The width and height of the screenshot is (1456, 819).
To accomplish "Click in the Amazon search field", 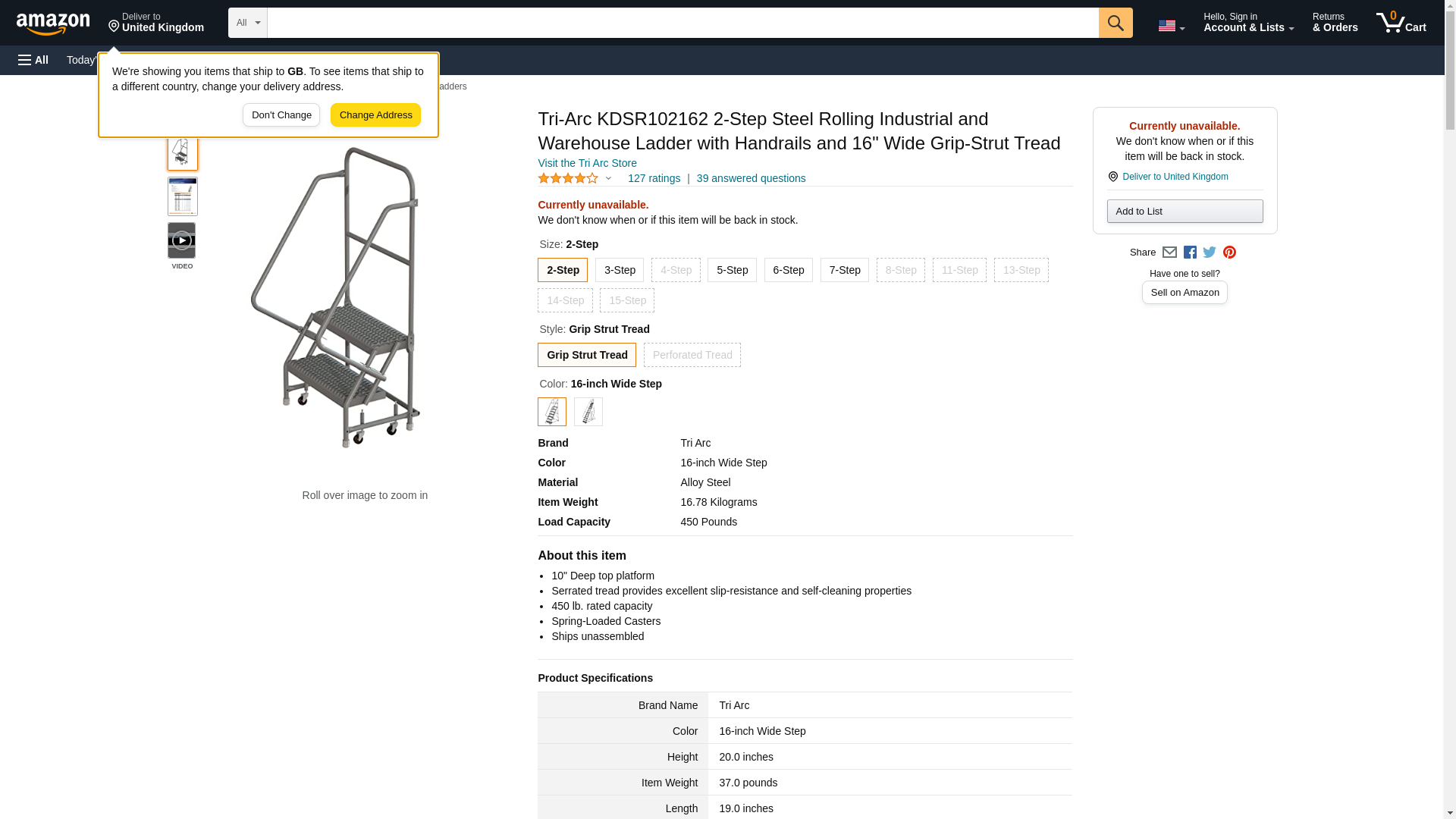I will (x=682, y=23).
